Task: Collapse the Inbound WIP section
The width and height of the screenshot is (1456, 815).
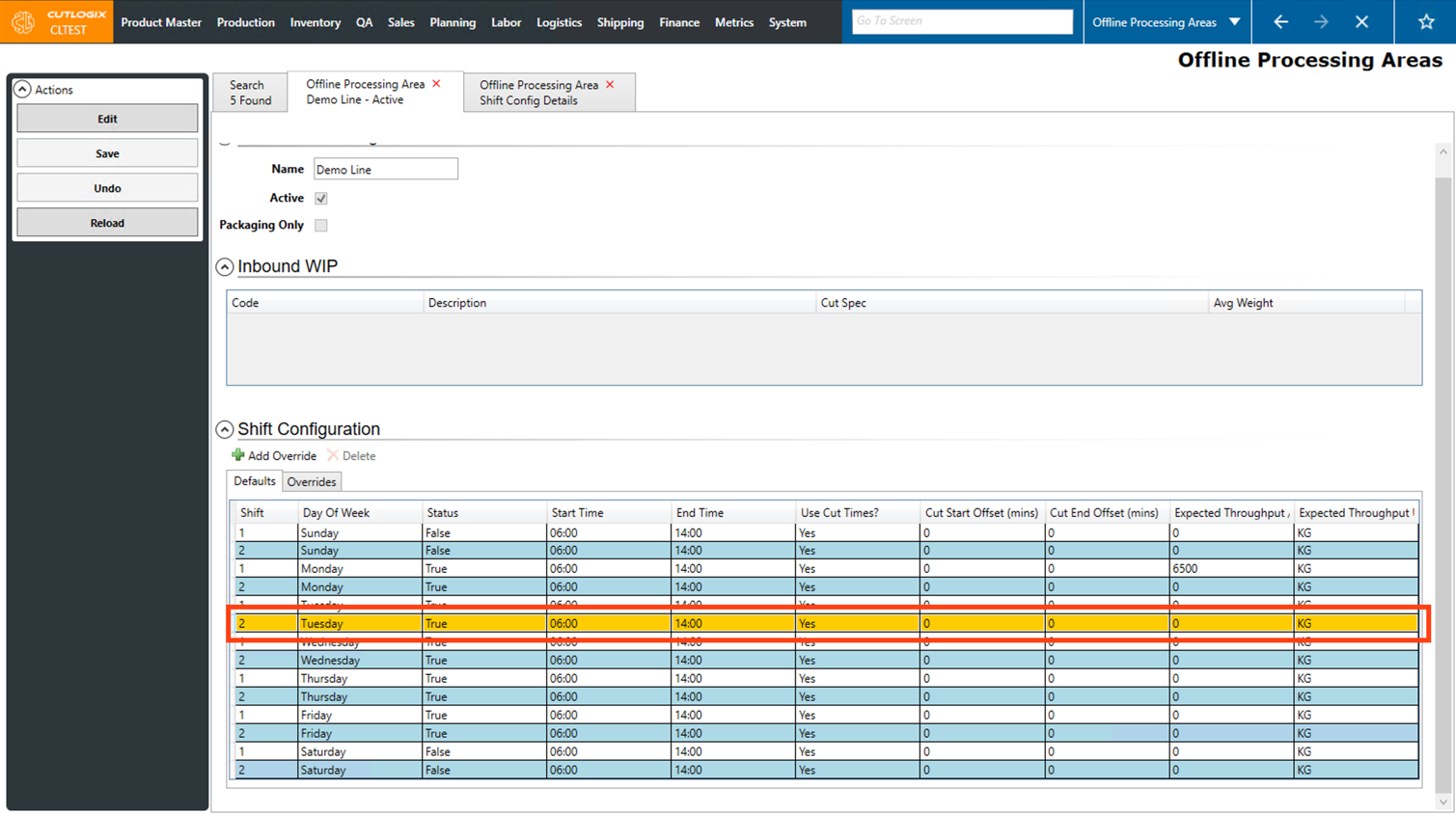Action: pos(225,266)
